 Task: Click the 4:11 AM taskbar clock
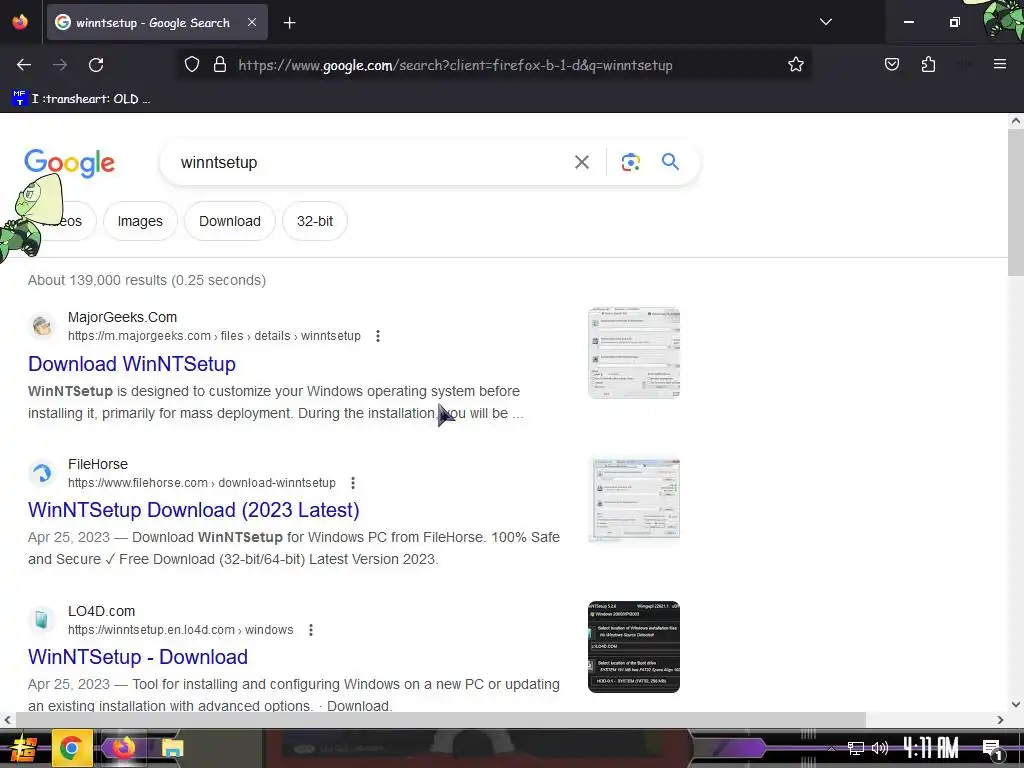[931, 748]
